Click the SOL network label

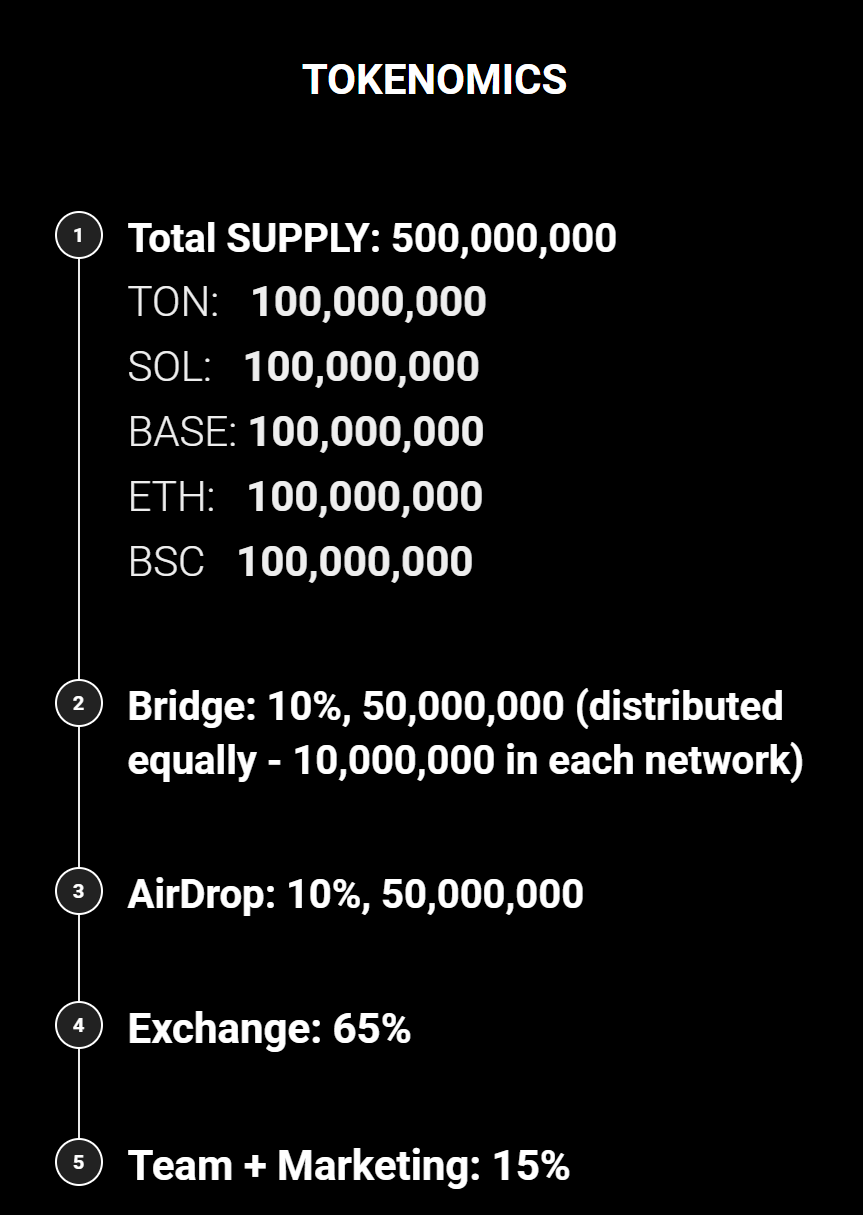coord(170,367)
